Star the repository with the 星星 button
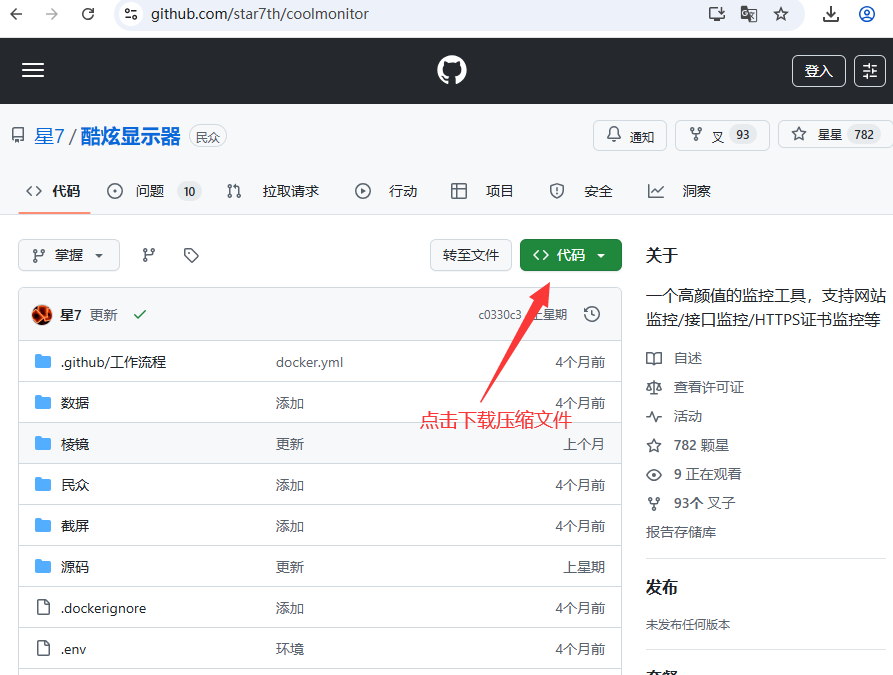This screenshot has height=675, width=893. (835, 135)
